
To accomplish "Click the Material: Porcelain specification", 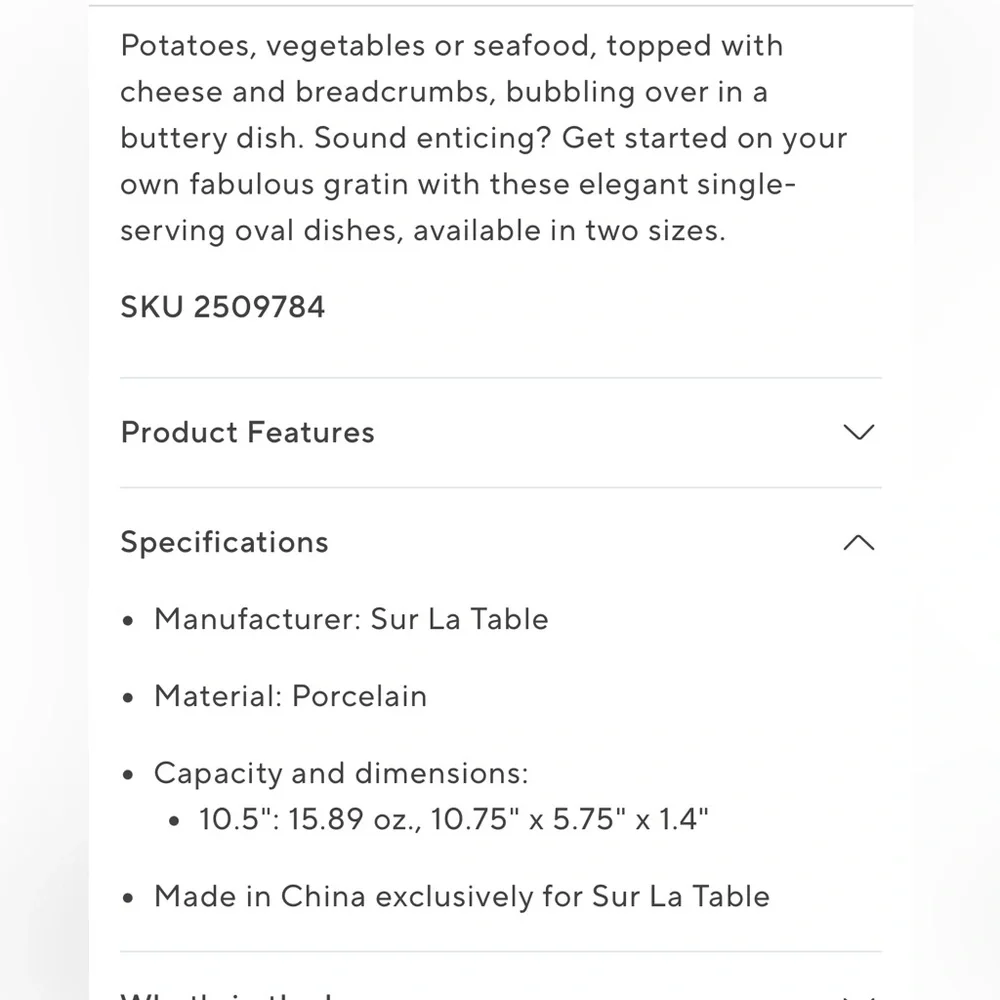I will coord(291,696).
